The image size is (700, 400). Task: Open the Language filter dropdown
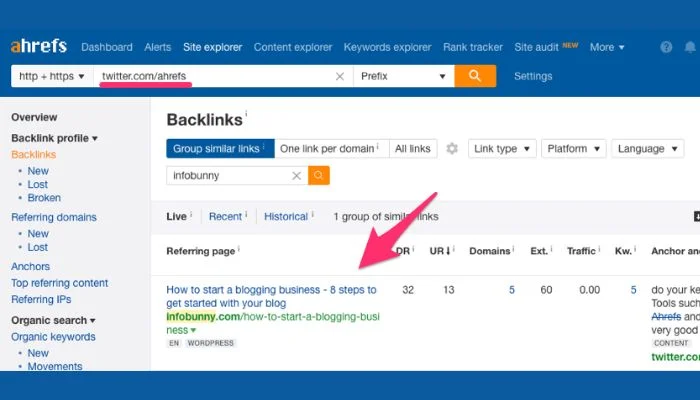[648, 149]
